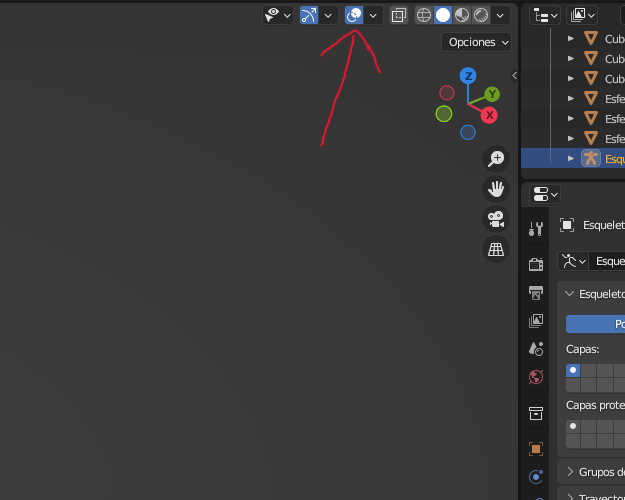Click the Esque armature name field
This screenshot has width=625, height=500.
pos(607,261)
